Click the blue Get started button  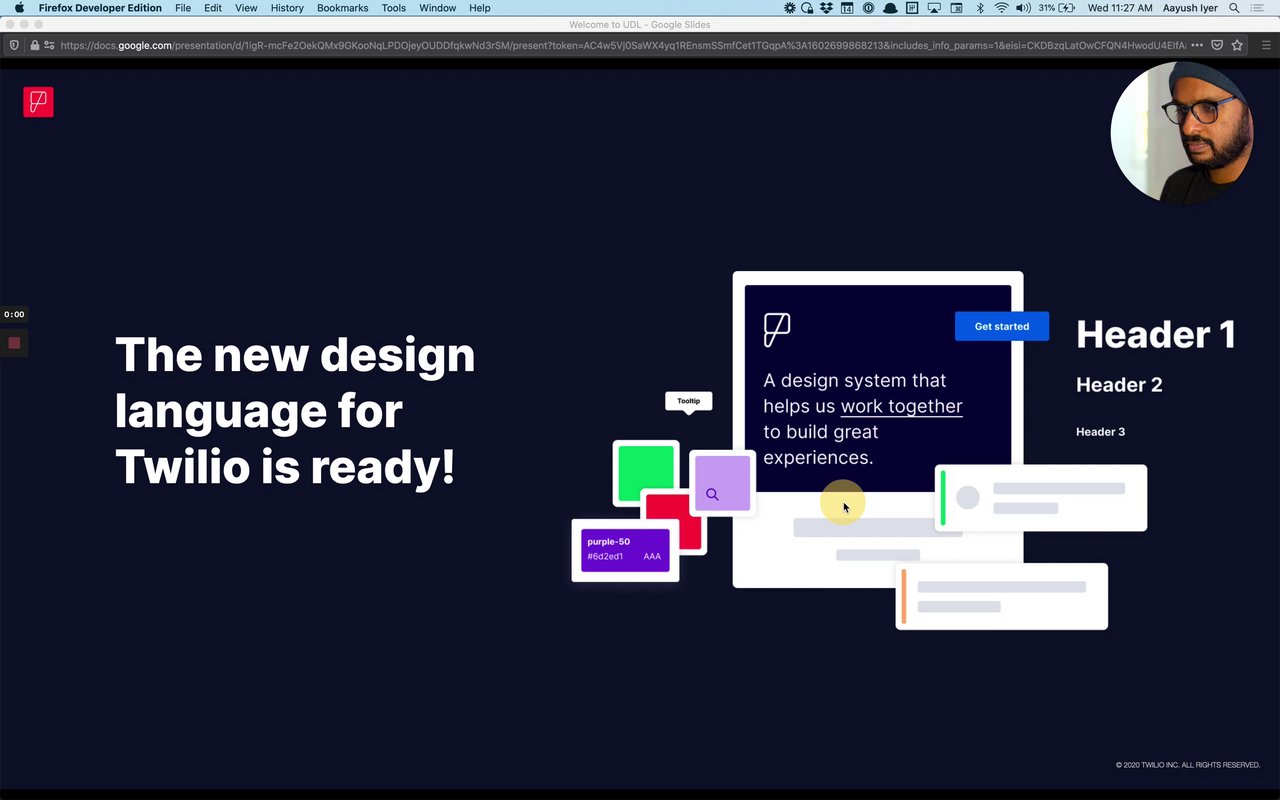tap(1002, 326)
